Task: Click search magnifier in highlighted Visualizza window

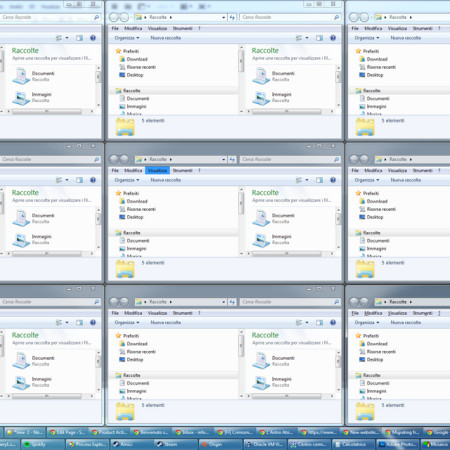Action: tap(336, 159)
